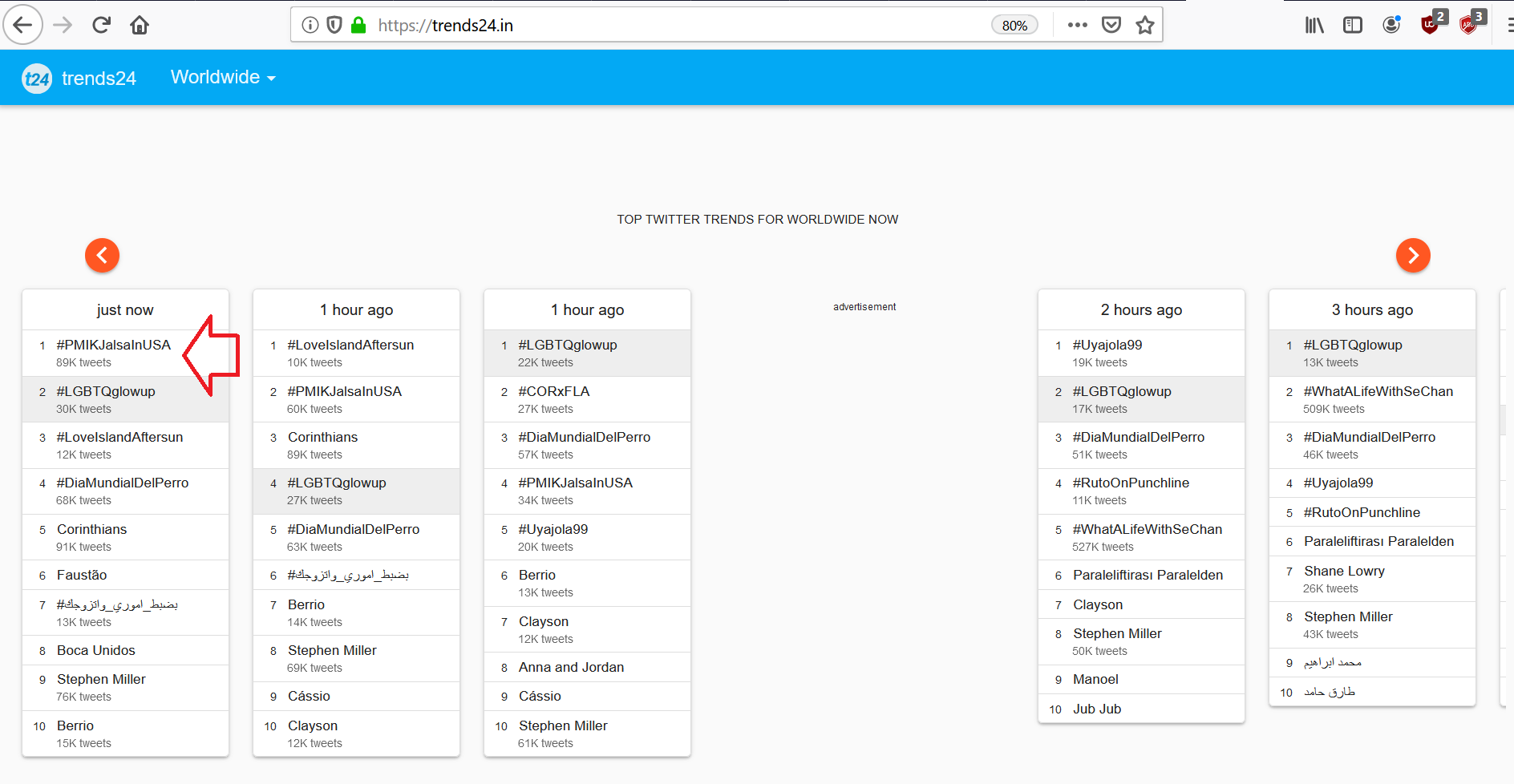Open #LGBTQglowup with 27K tweets
The height and width of the screenshot is (784, 1514).
click(337, 483)
